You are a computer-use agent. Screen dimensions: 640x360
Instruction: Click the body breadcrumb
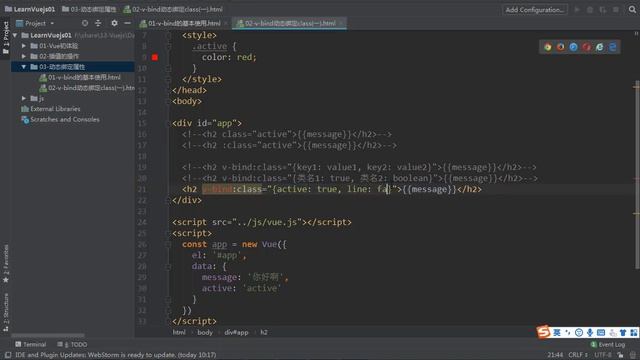204,332
